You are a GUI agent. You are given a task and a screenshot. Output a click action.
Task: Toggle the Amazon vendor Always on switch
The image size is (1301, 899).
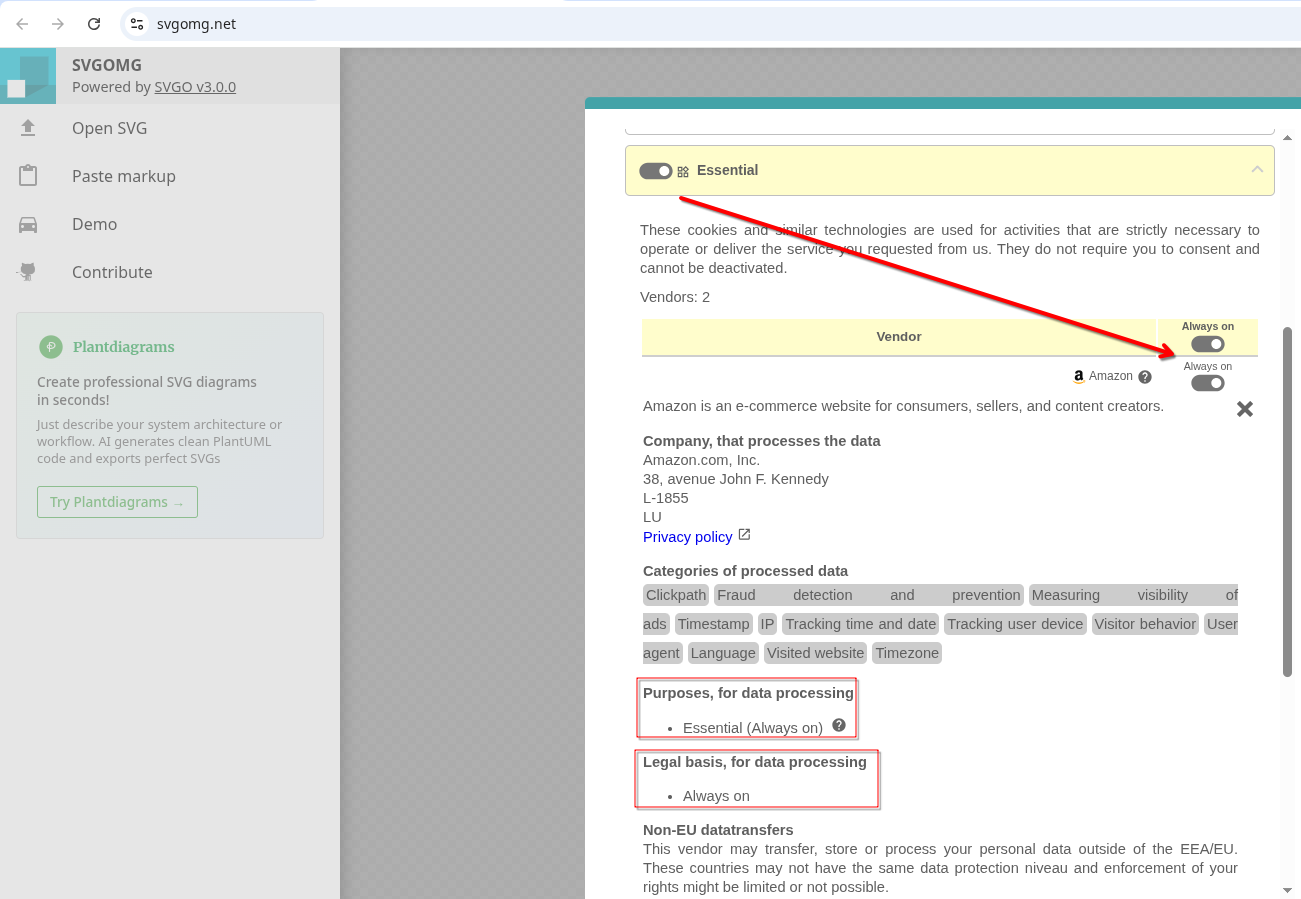(1207, 383)
